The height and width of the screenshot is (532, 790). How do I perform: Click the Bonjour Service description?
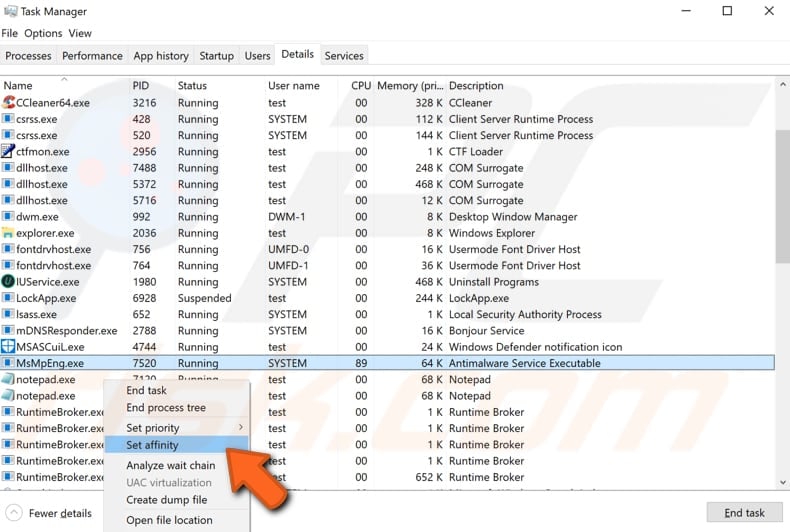pyautogui.click(x=486, y=331)
